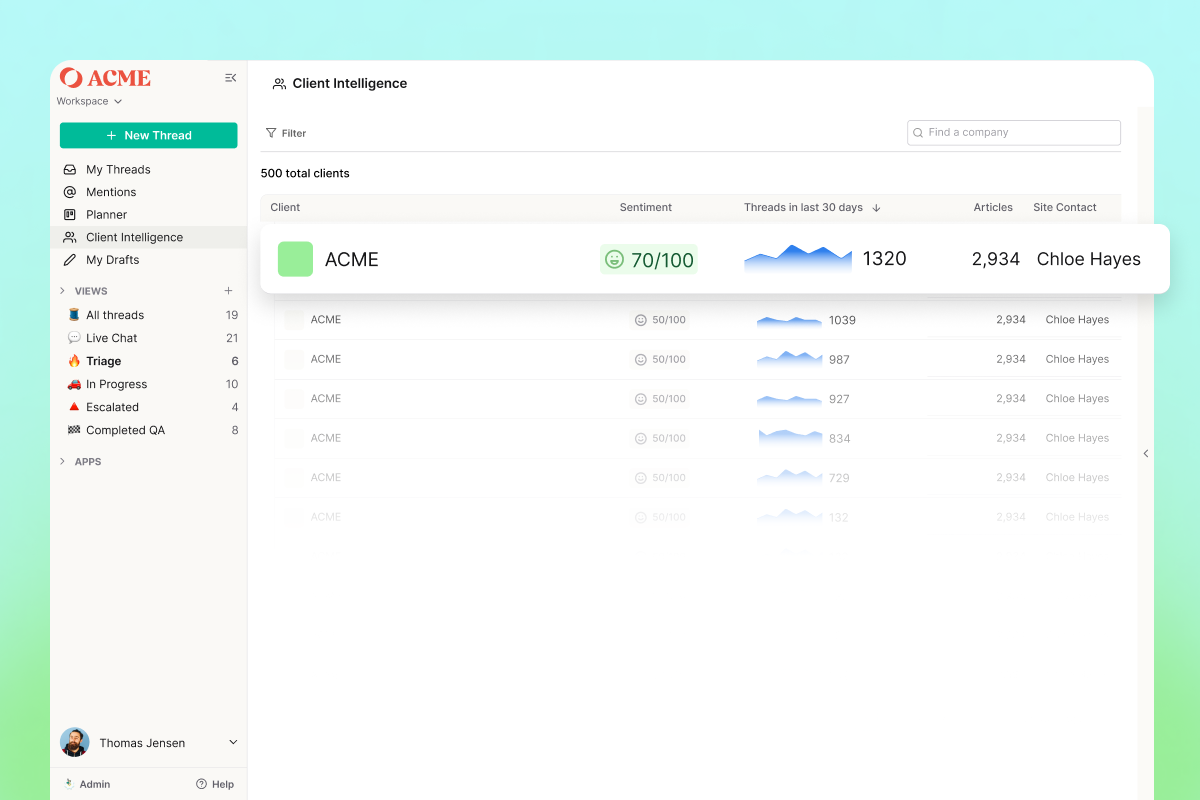
Task: Click the sort arrow on Threads column
Action: [x=876, y=208]
